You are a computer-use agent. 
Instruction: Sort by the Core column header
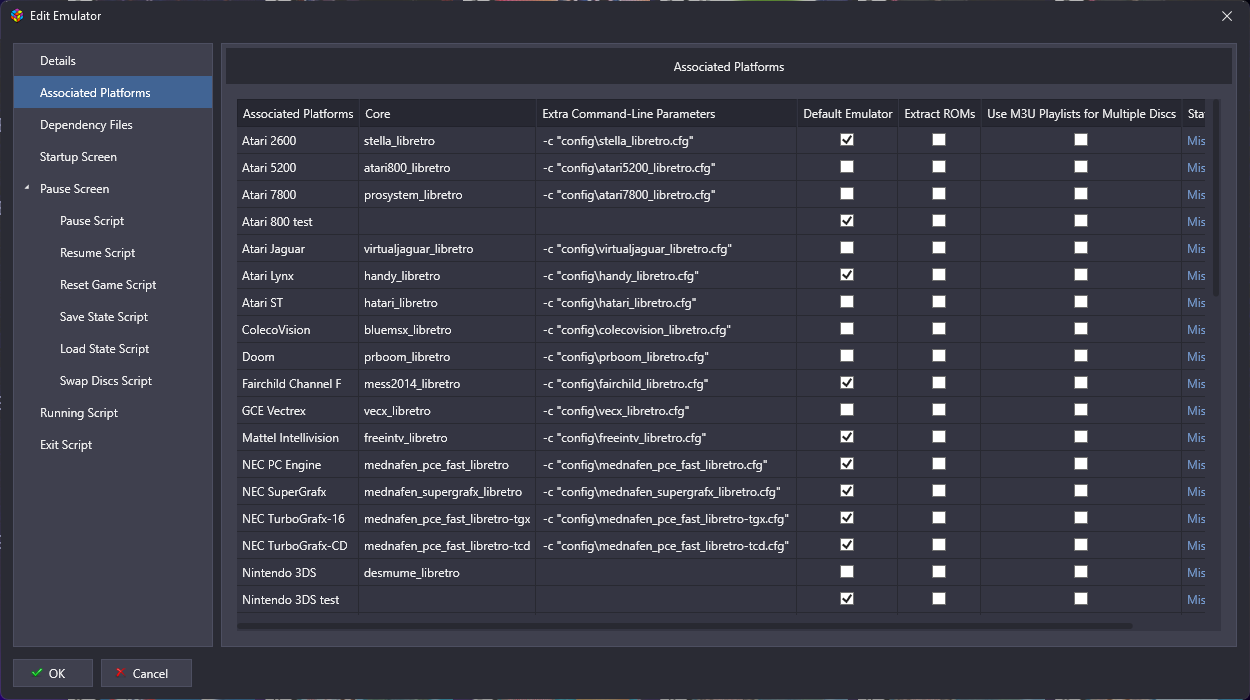click(x=378, y=114)
